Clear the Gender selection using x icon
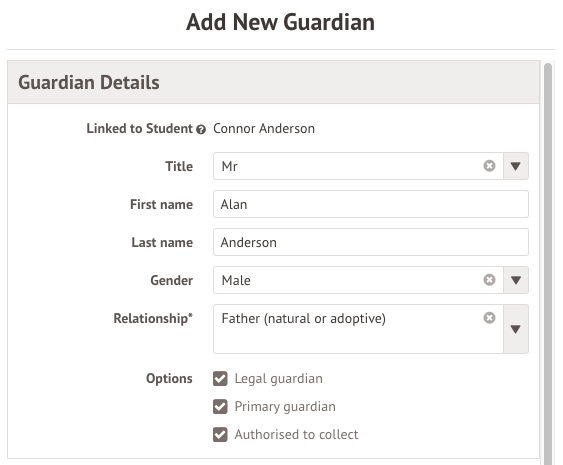The height and width of the screenshot is (465, 563). [489, 280]
